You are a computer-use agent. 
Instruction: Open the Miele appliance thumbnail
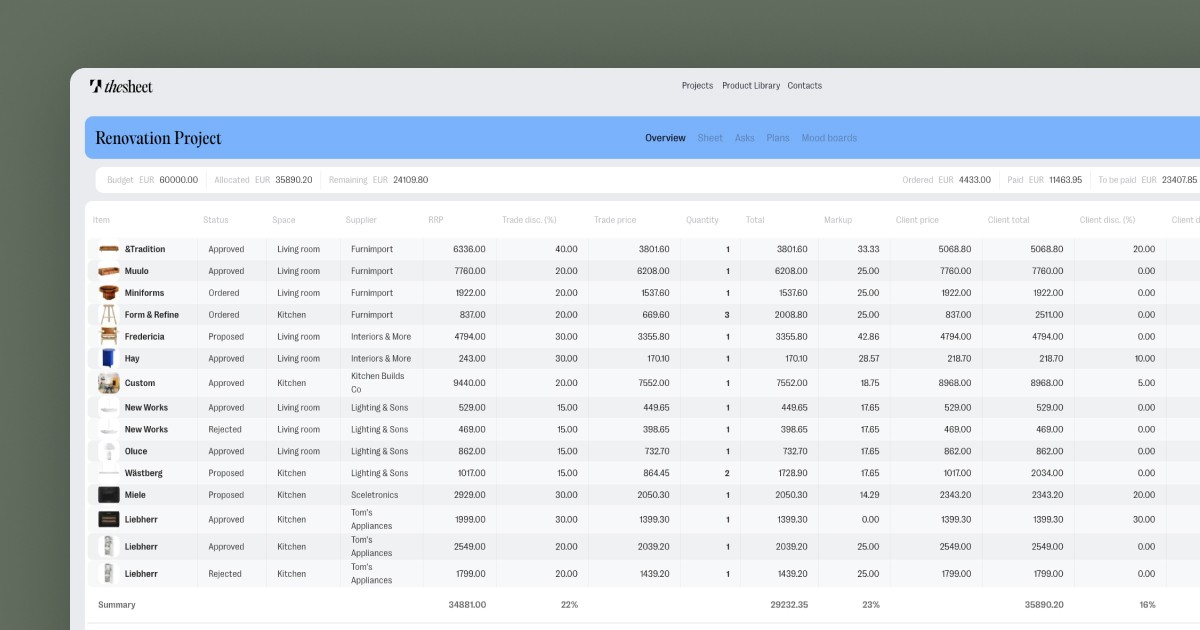[x=109, y=495]
